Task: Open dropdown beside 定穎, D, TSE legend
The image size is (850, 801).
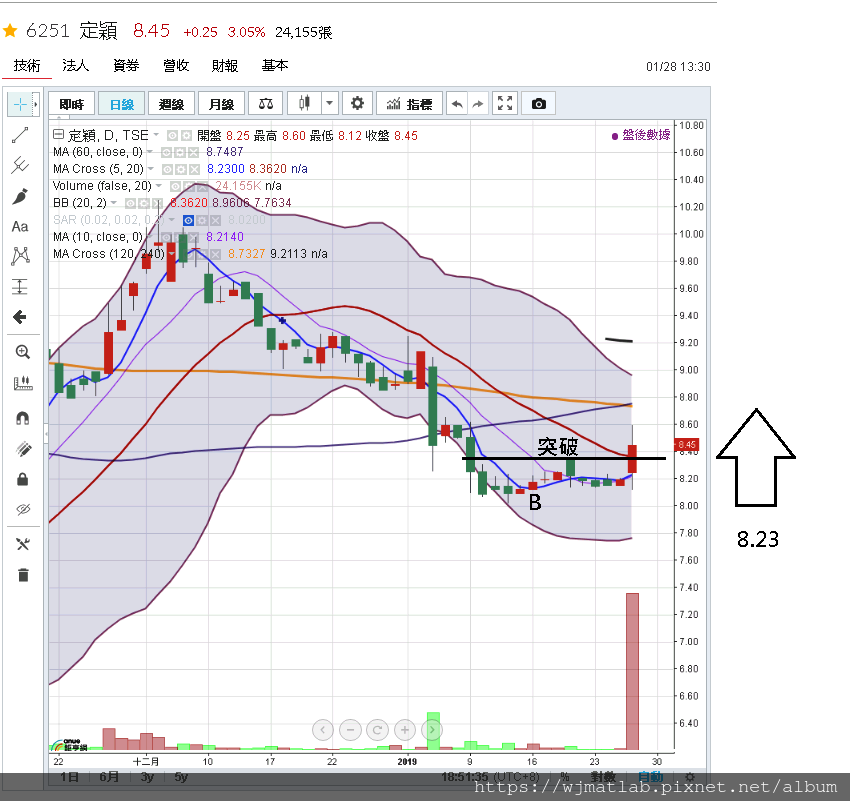Action: pos(156,134)
